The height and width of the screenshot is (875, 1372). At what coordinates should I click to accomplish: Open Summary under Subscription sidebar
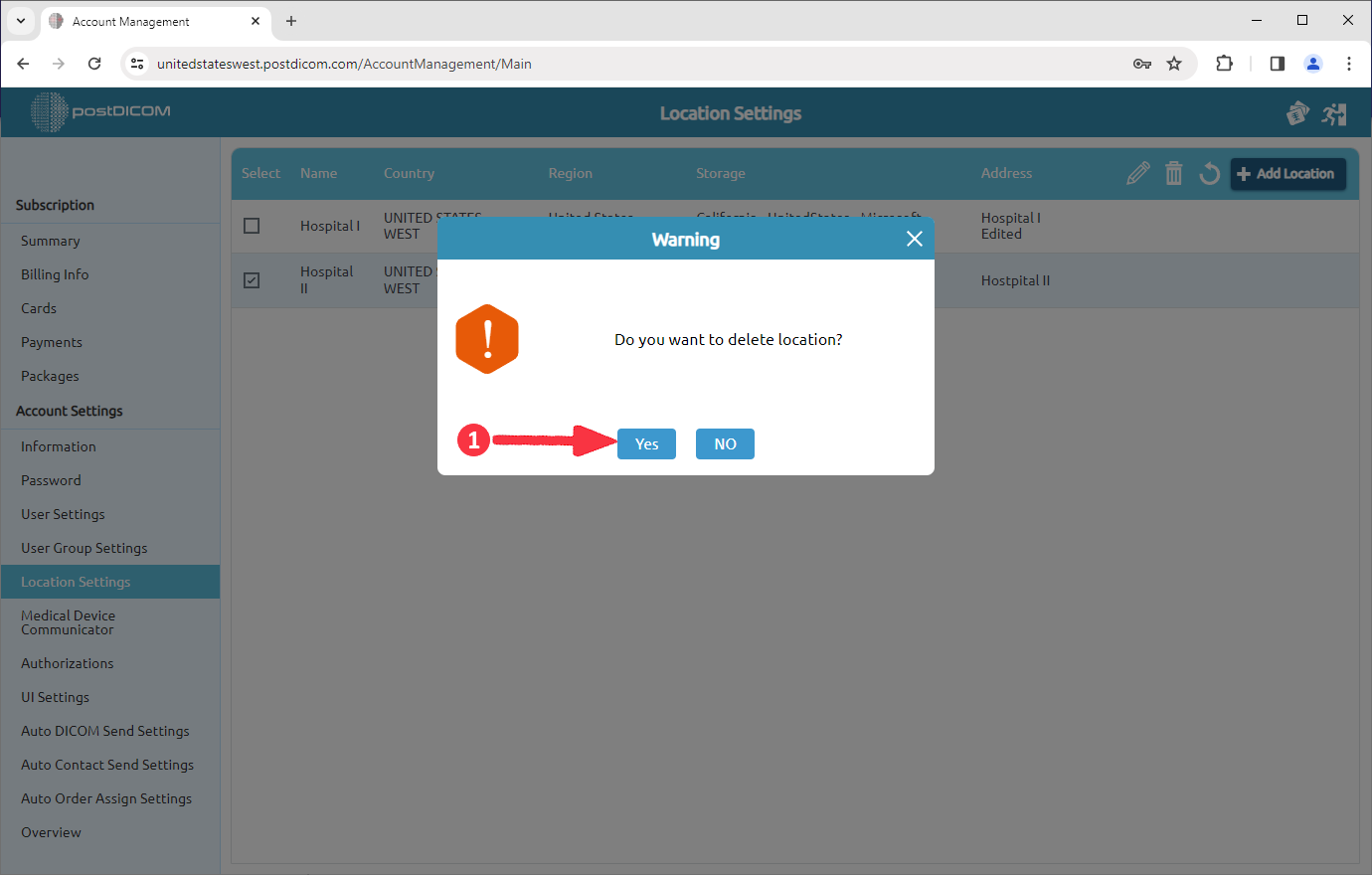tap(48, 241)
